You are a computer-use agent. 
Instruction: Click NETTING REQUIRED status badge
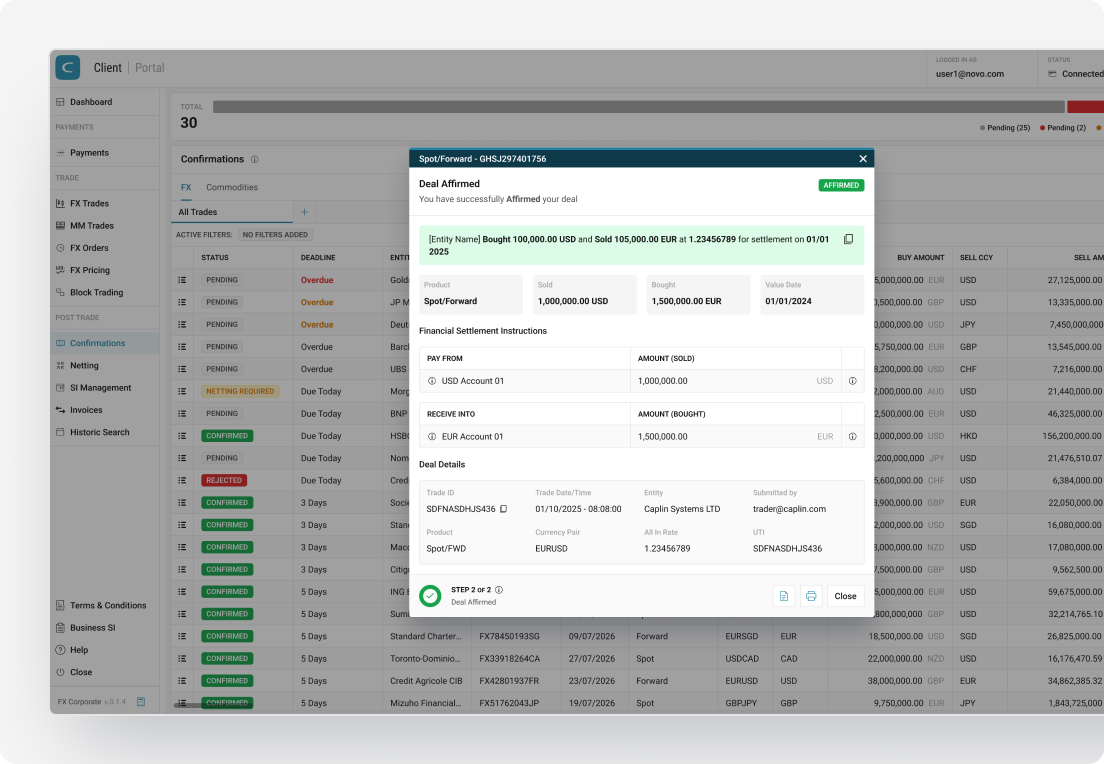pyautogui.click(x=240, y=392)
